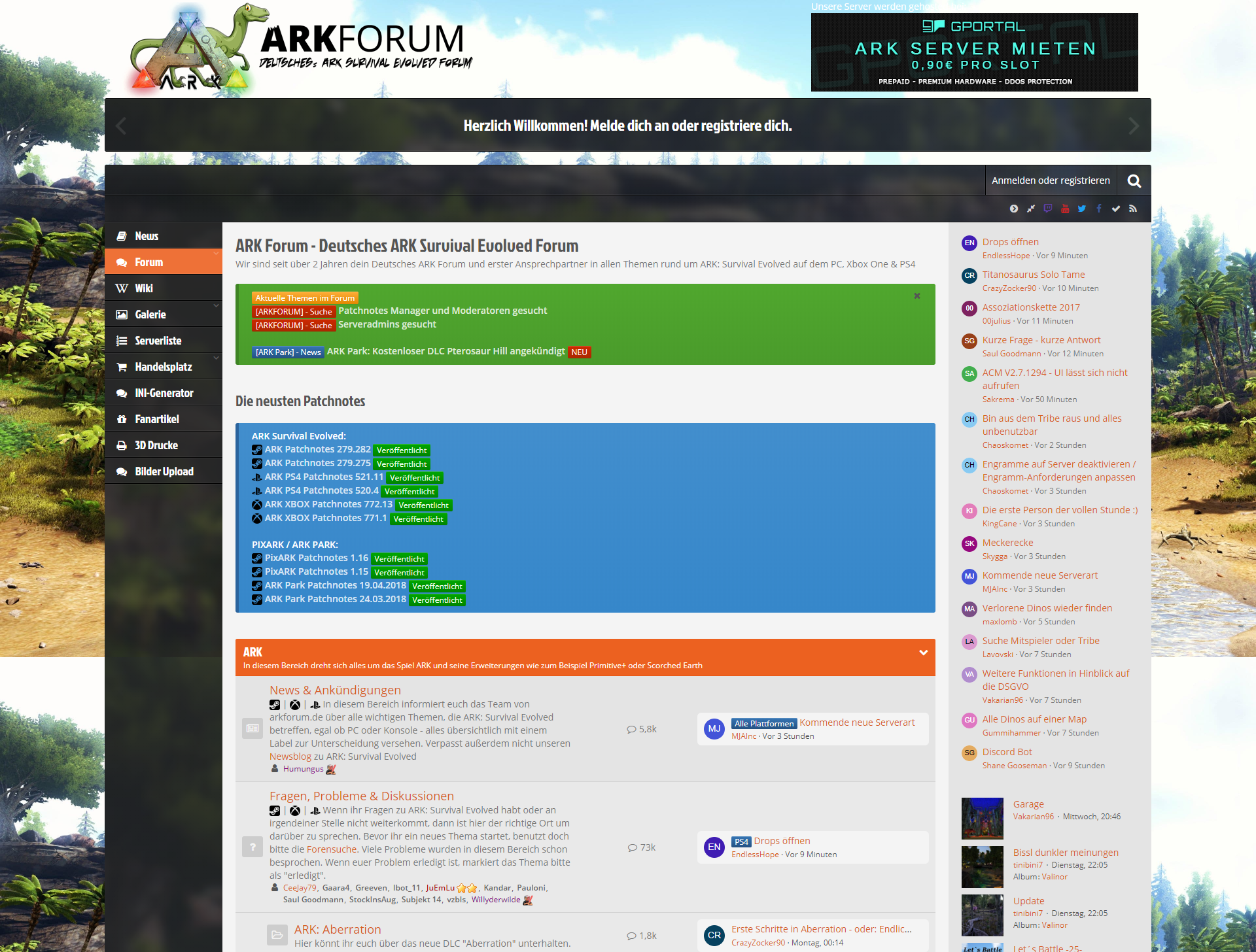The height and width of the screenshot is (952, 1256).
Task: Open the 3D Drucke menu item
Action: pyautogui.click(x=164, y=445)
